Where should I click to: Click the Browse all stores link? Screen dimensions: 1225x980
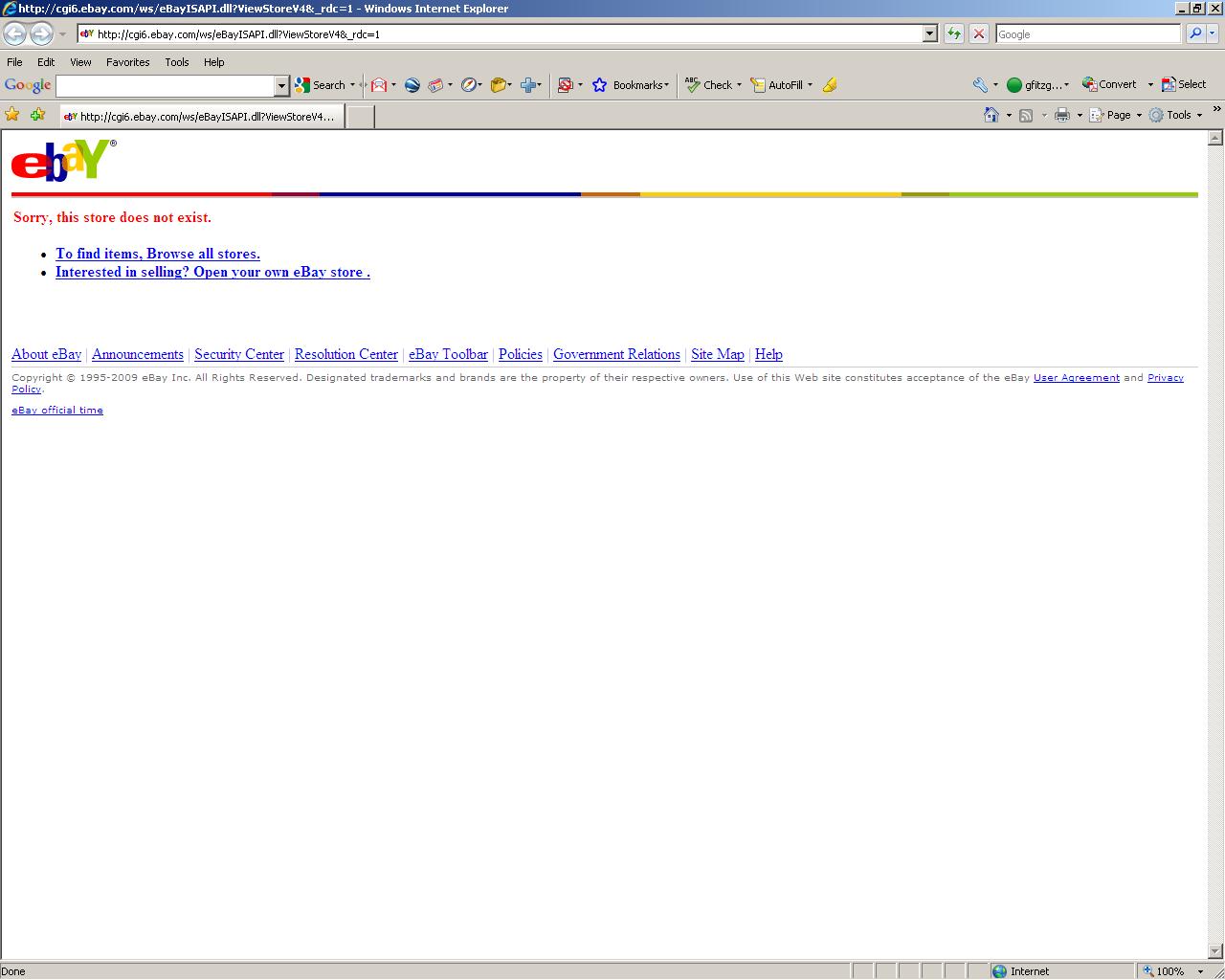pos(158,254)
